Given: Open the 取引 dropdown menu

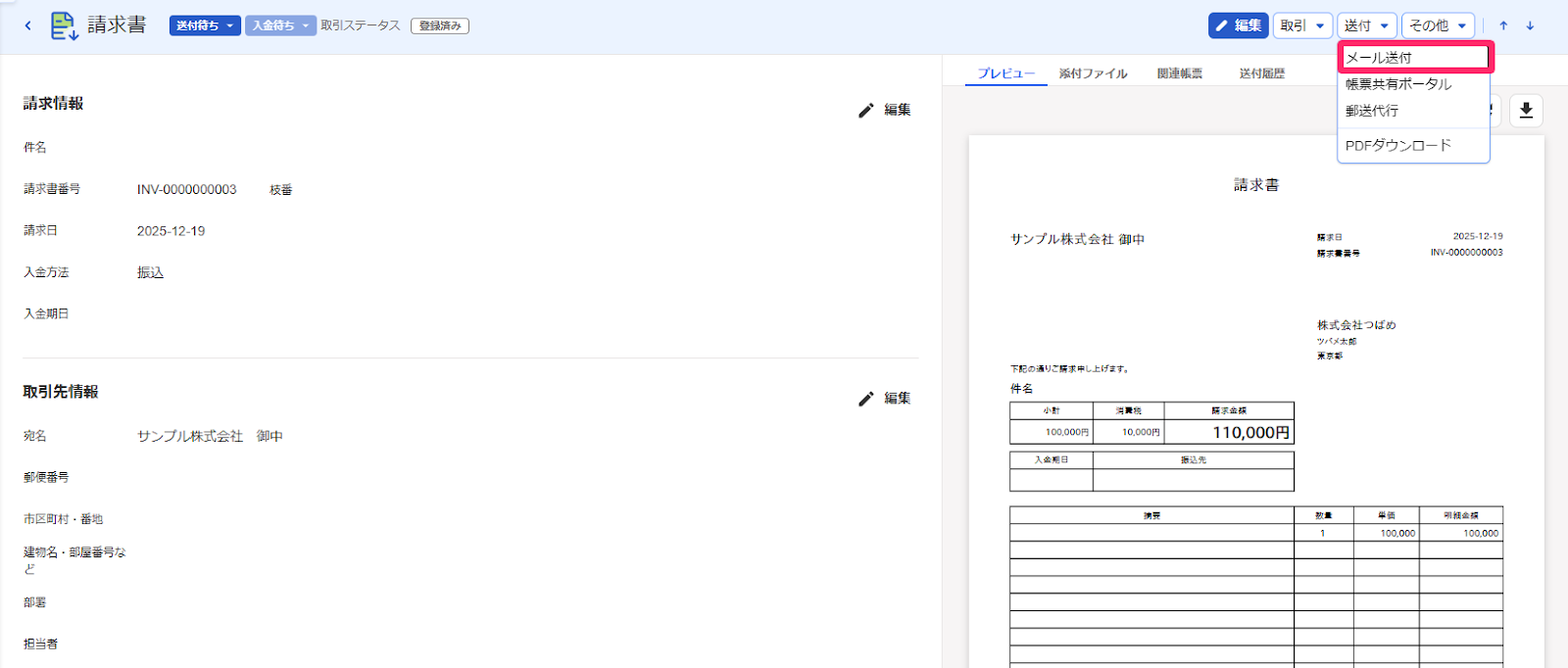Looking at the screenshot, I should click(x=1302, y=25).
